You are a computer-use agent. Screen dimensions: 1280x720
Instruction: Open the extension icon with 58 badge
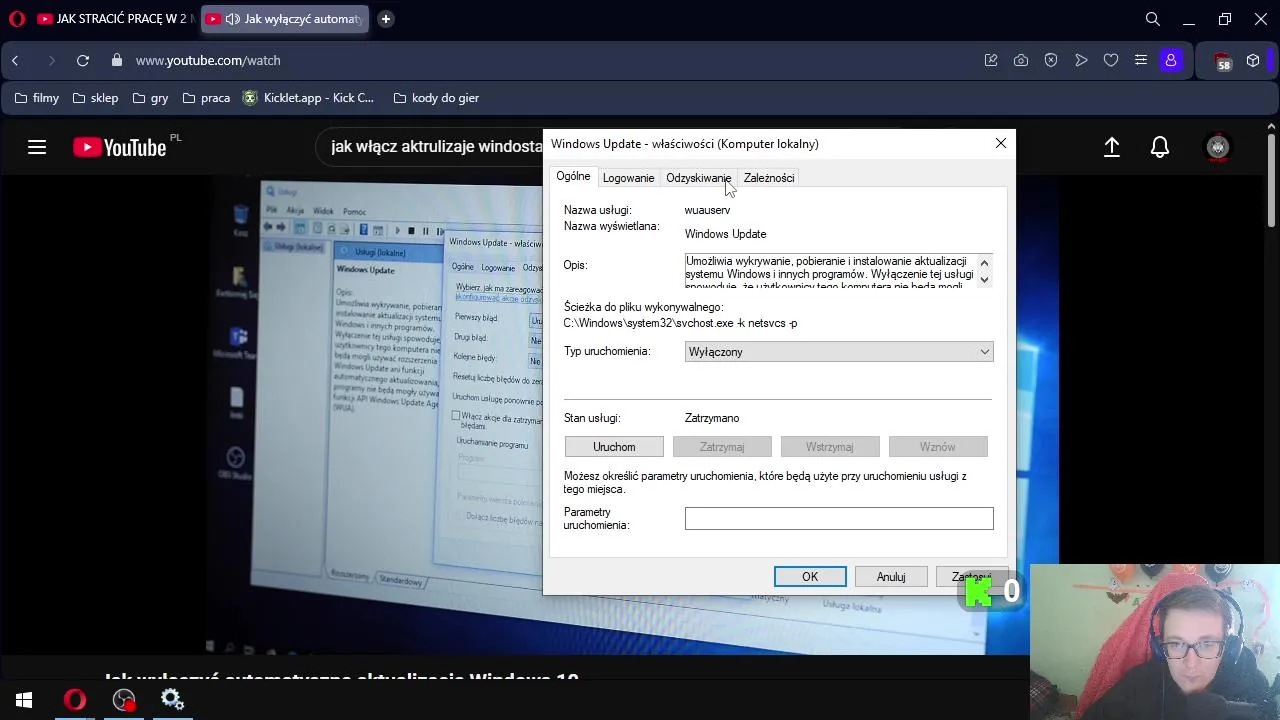point(1223,62)
